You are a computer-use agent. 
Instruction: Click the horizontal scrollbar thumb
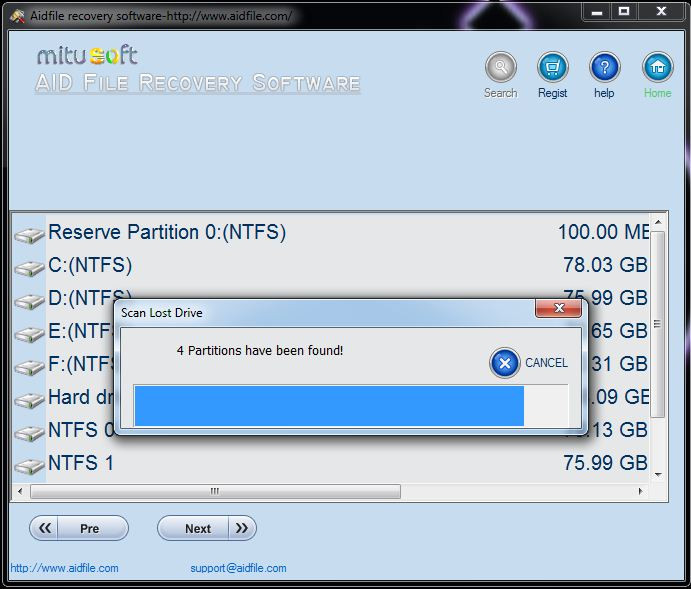pyautogui.click(x=215, y=491)
